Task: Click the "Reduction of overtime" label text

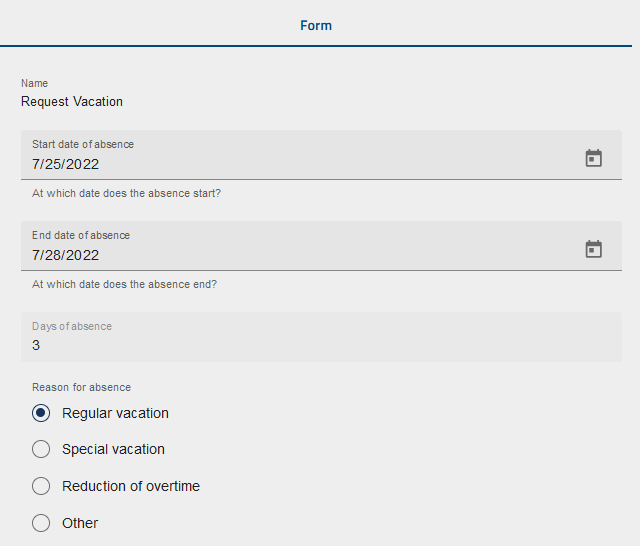Action: (x=131, y=486)
